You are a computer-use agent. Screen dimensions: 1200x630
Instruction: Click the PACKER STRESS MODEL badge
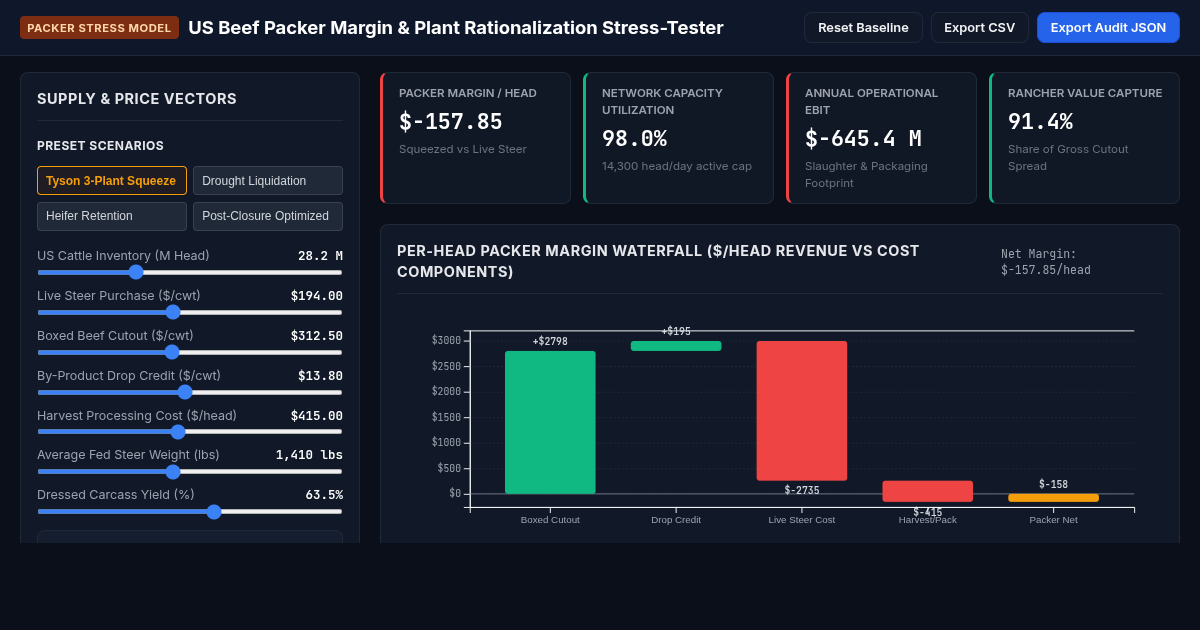click(99, 28)
